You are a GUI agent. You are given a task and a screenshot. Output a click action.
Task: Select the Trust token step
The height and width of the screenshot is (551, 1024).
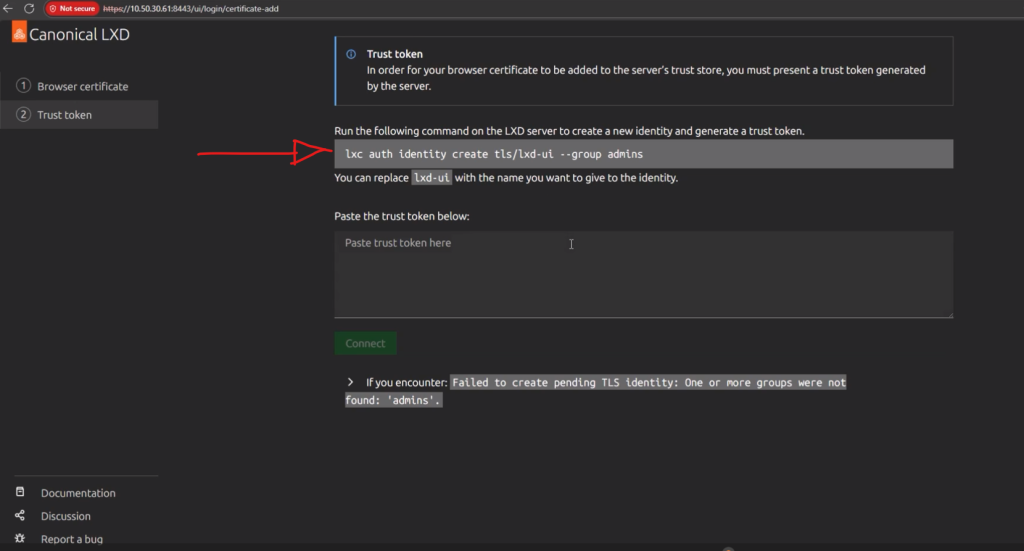tap(64, 115)
